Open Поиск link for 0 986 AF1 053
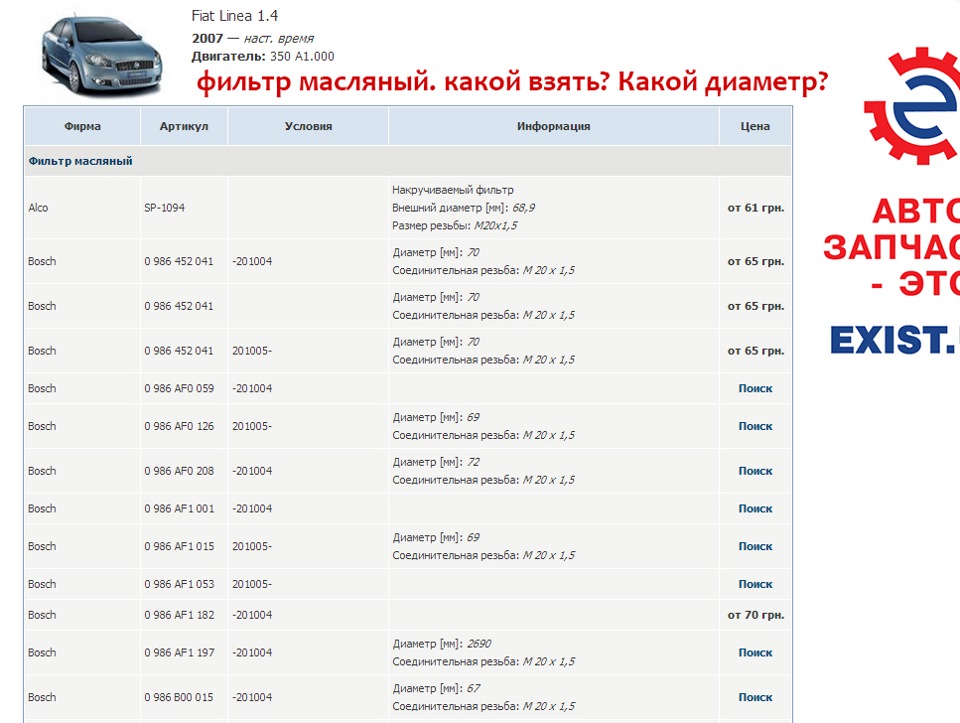The width and height of the screenshot is (960, 723). (x=755, y=584)
